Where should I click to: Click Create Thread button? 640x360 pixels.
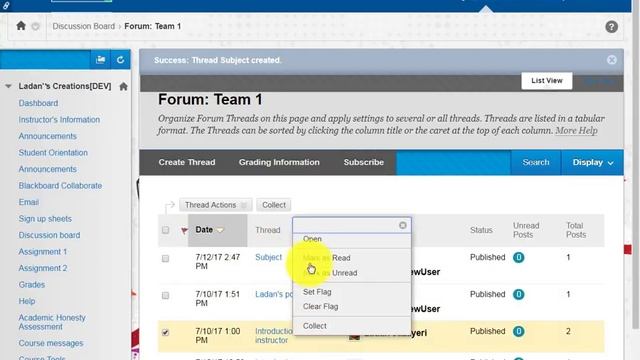click(187, 162)
